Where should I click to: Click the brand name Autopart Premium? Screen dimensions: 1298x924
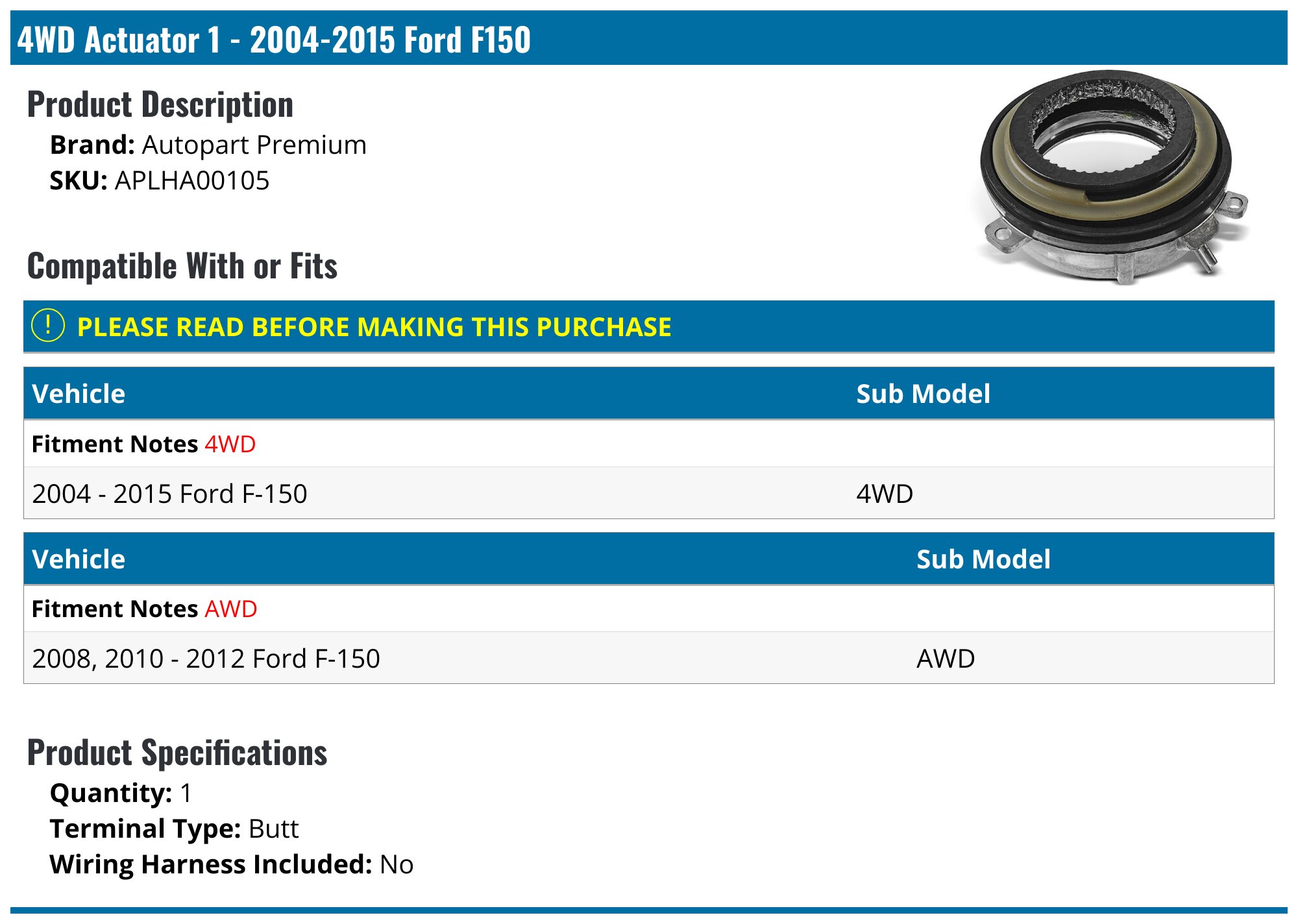coord(254,145)
